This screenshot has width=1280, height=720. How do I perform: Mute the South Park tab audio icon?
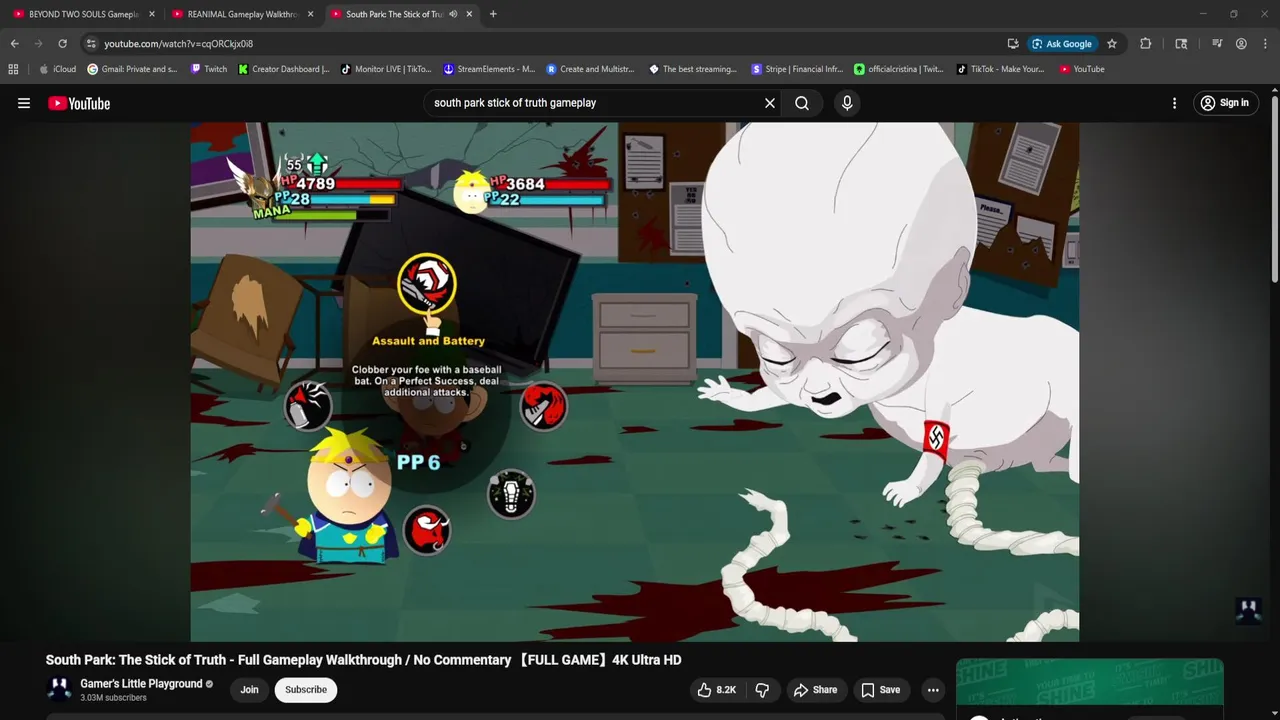pos(453,14)
